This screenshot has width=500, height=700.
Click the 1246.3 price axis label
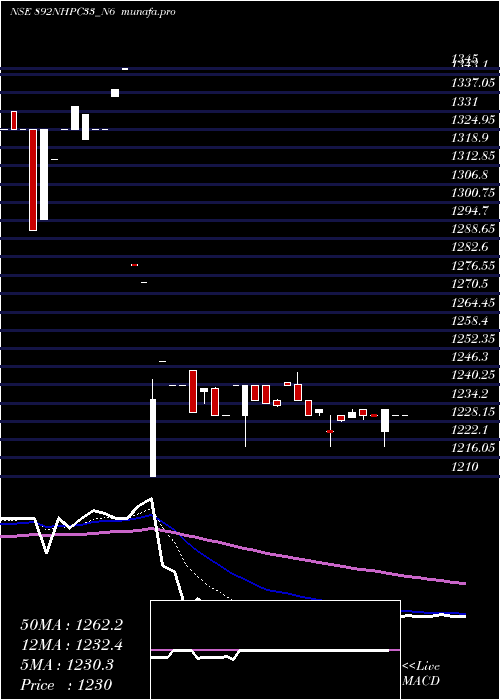coord(469,357)
